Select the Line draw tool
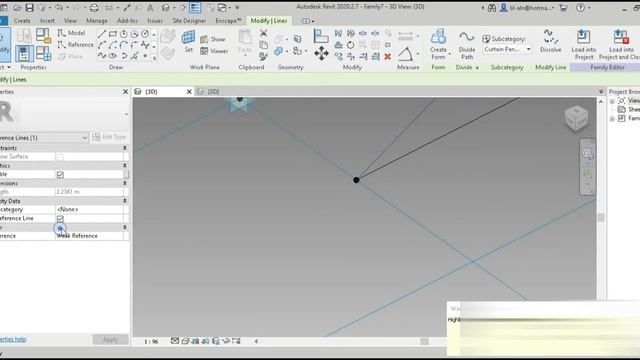Image resolution: width=640 pixels, height=360 pixels. coord(102,33)
